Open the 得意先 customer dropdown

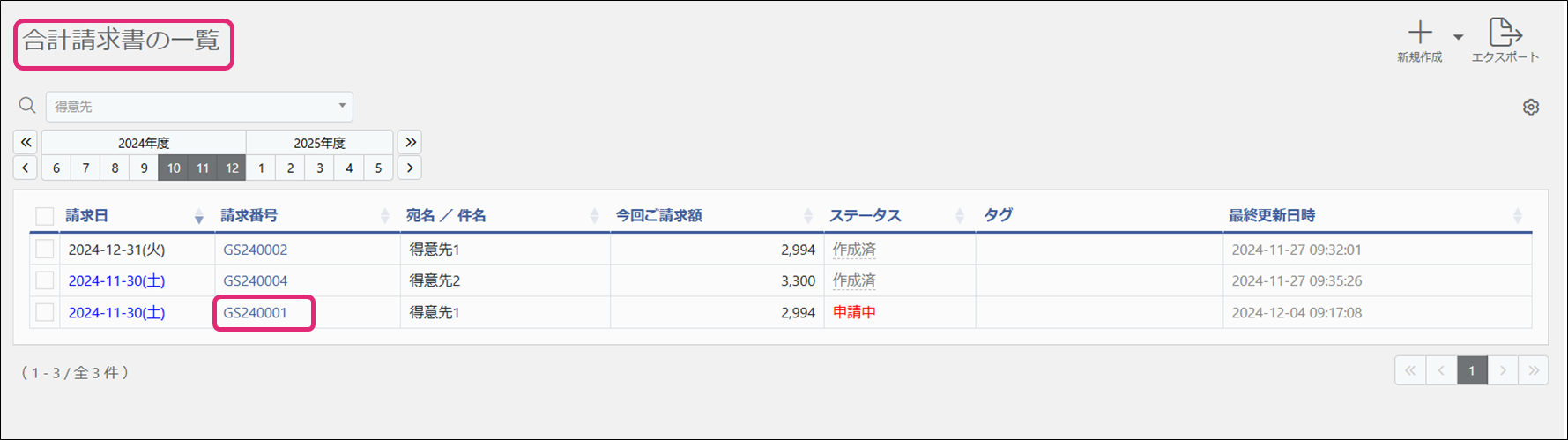pyautogui.click(x=199, y=107)
